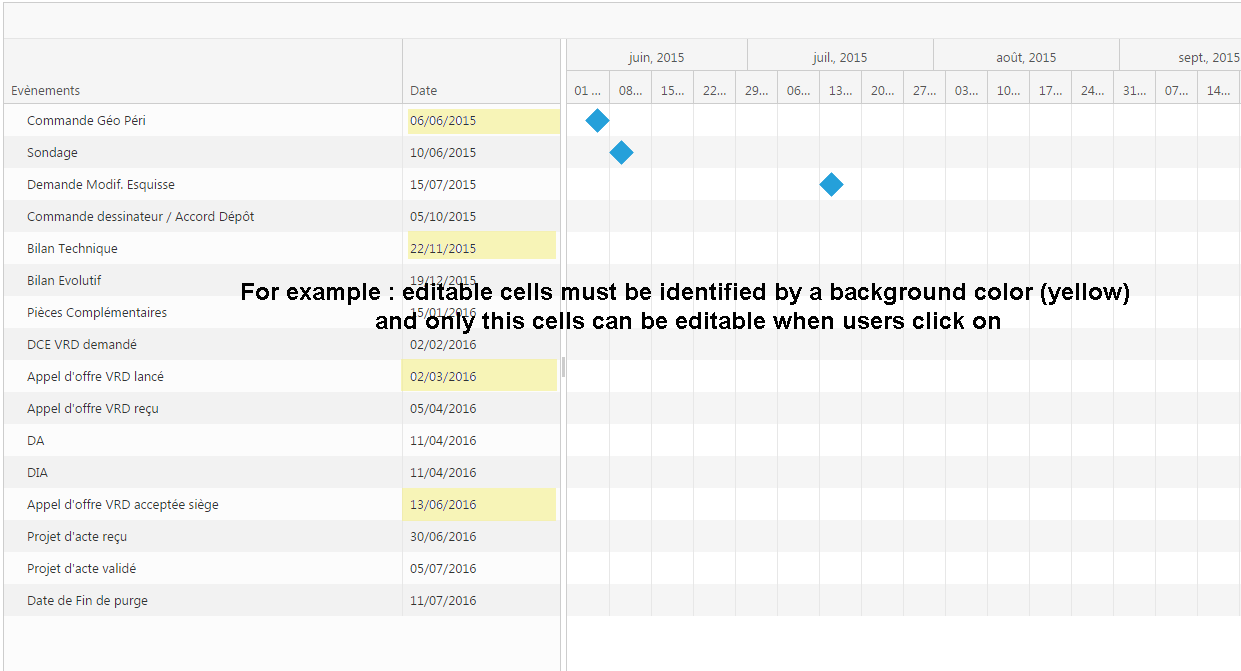1241x671 pixels.
Task: Select the juin, 2015 month header
Action: click(656, 57)
